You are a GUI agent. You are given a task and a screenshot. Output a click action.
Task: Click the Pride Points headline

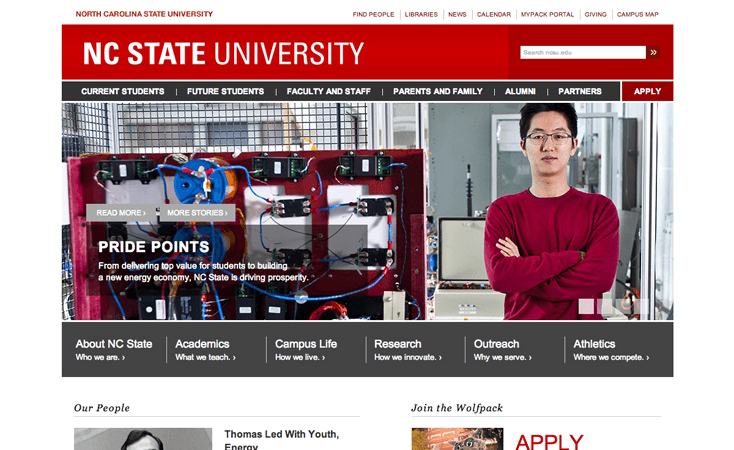[154, 247]
